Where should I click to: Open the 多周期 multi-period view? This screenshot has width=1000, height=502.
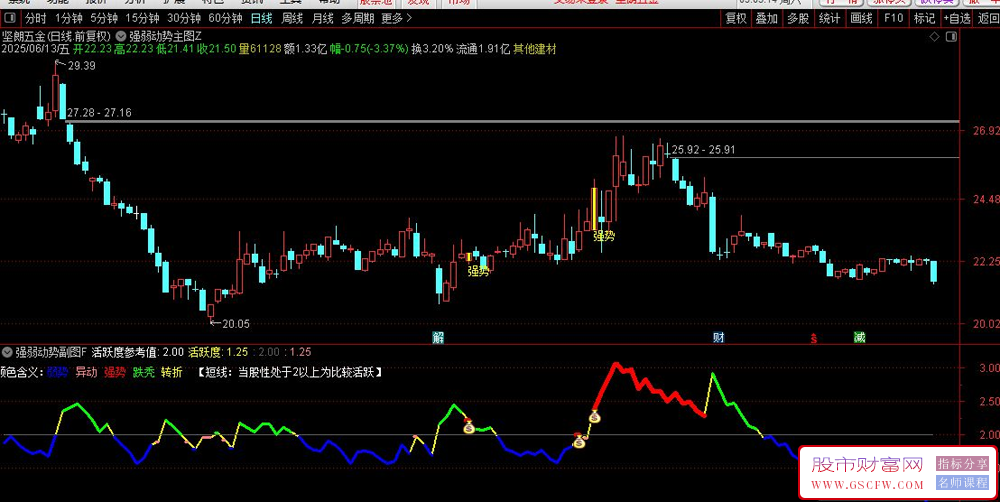click(x=356, y=18)
